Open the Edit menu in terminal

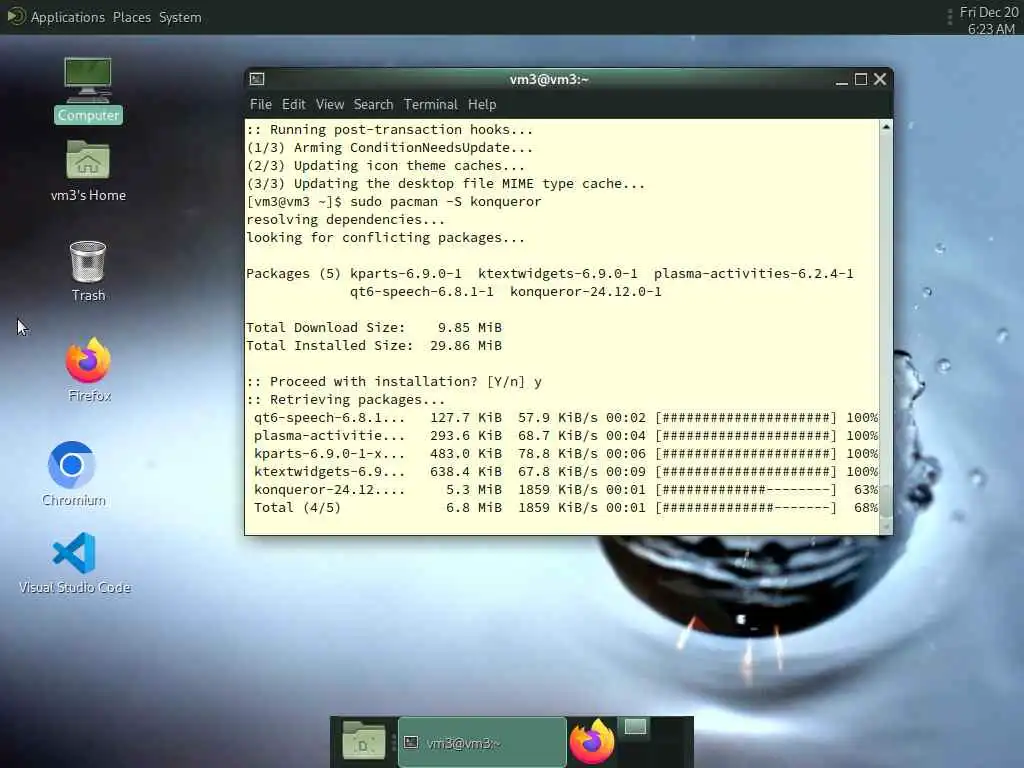[293, 104]
